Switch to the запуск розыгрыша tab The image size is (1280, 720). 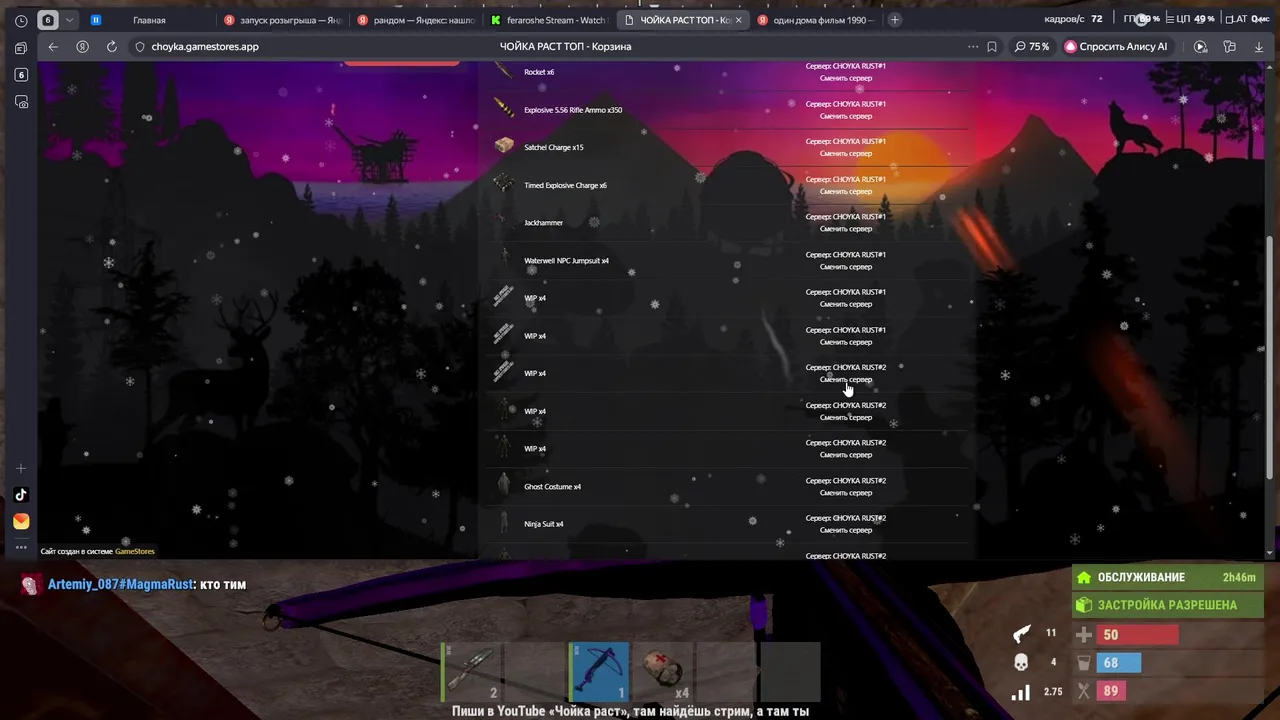pos(283,20)
